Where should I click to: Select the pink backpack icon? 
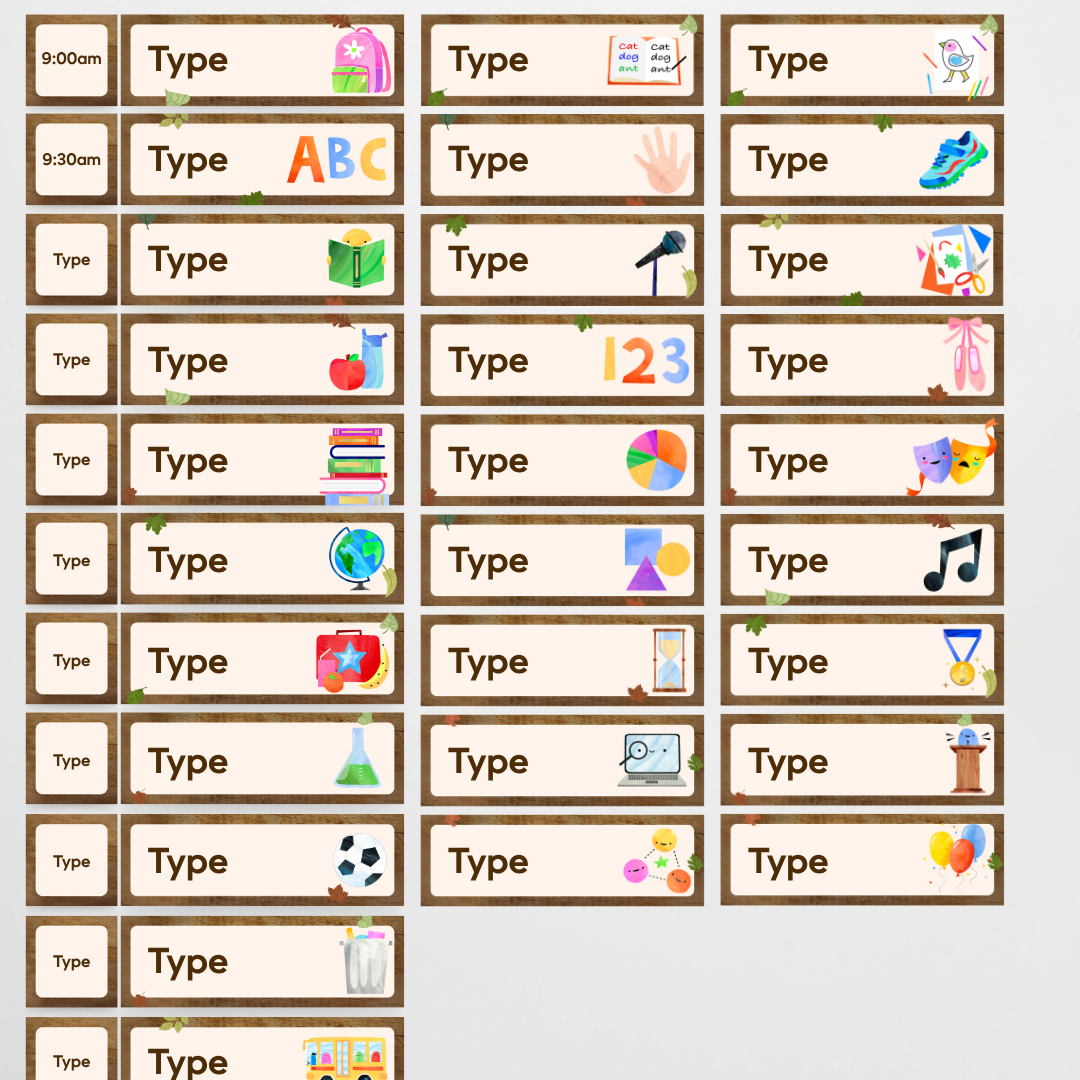pos(362,61)
